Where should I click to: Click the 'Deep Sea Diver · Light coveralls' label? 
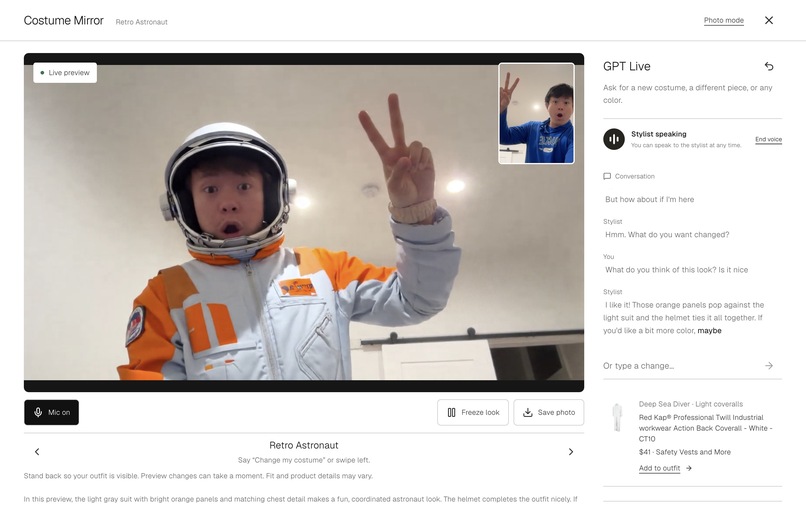point(690,404)
